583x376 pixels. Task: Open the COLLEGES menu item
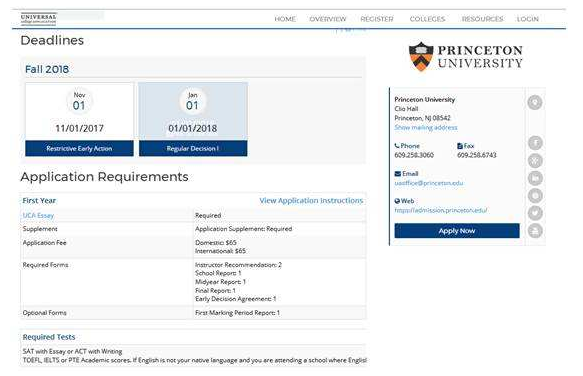point(427,19)
